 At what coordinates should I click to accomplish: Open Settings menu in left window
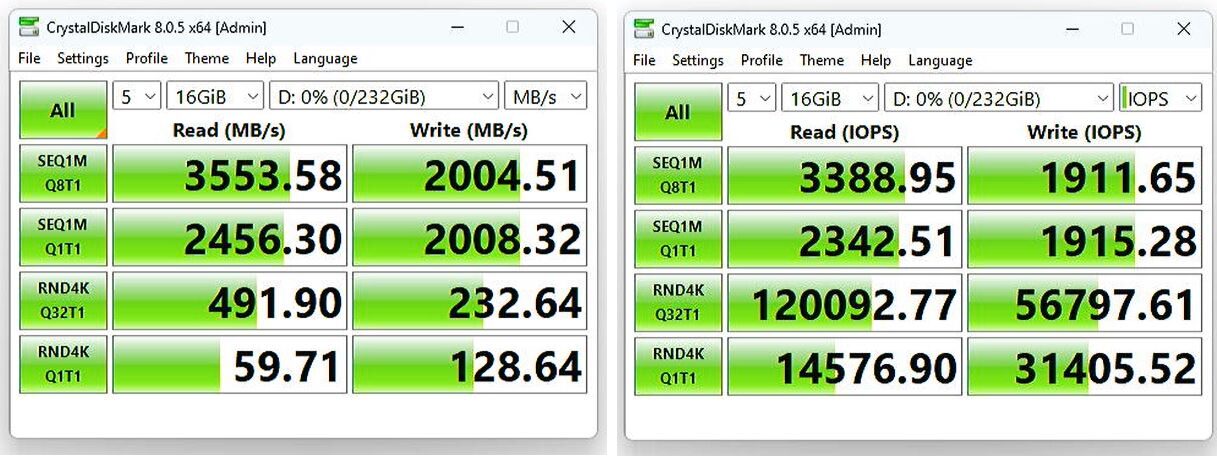point(83,58)
